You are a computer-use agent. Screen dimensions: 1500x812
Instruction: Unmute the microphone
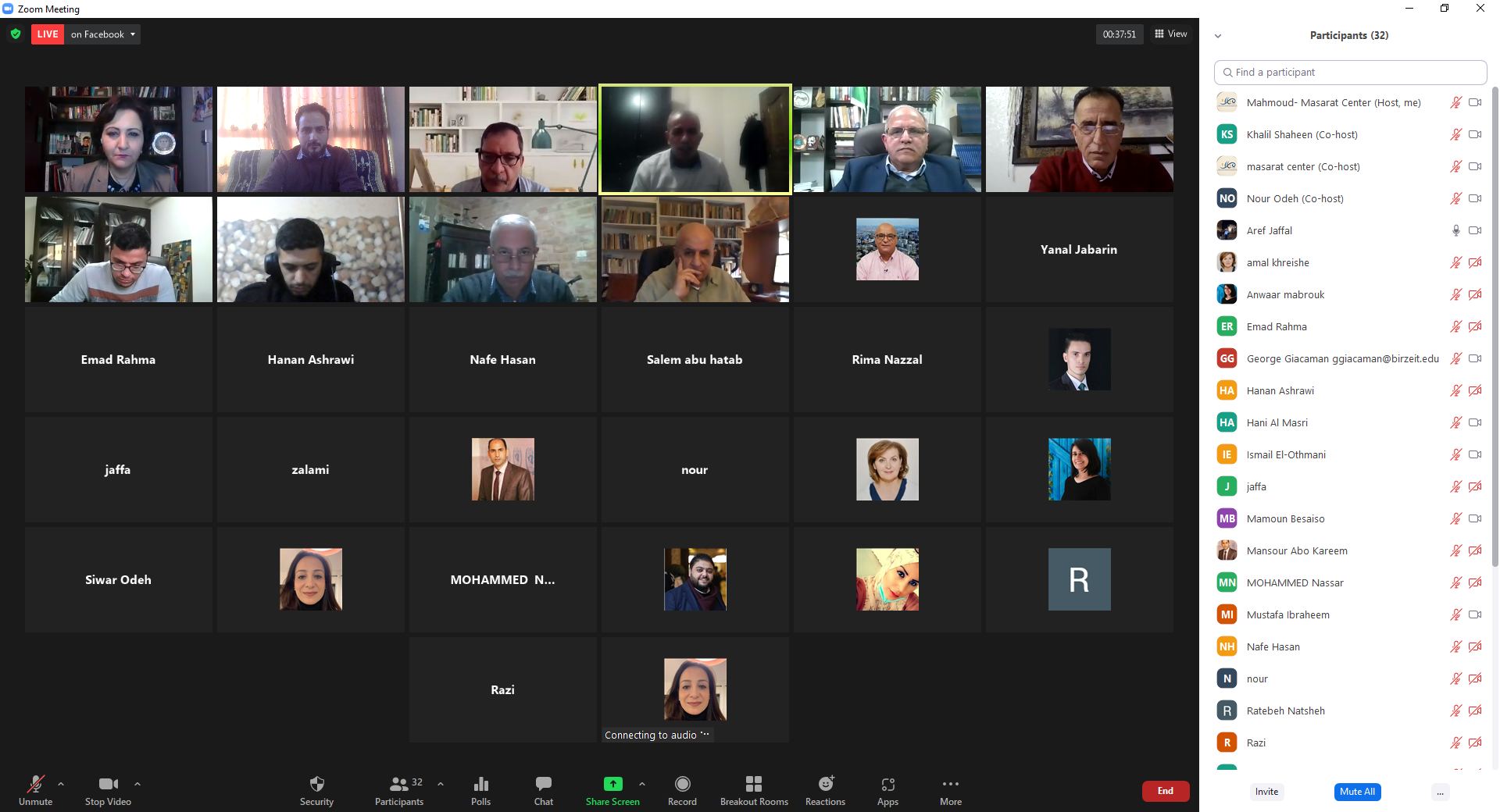[35, 790]
